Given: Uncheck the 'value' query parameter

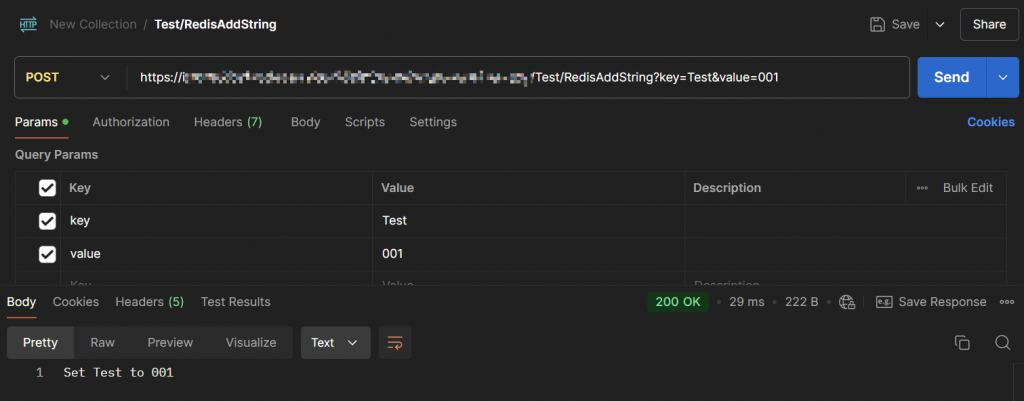Looking at the screenshot, I should tap(47, 254).
